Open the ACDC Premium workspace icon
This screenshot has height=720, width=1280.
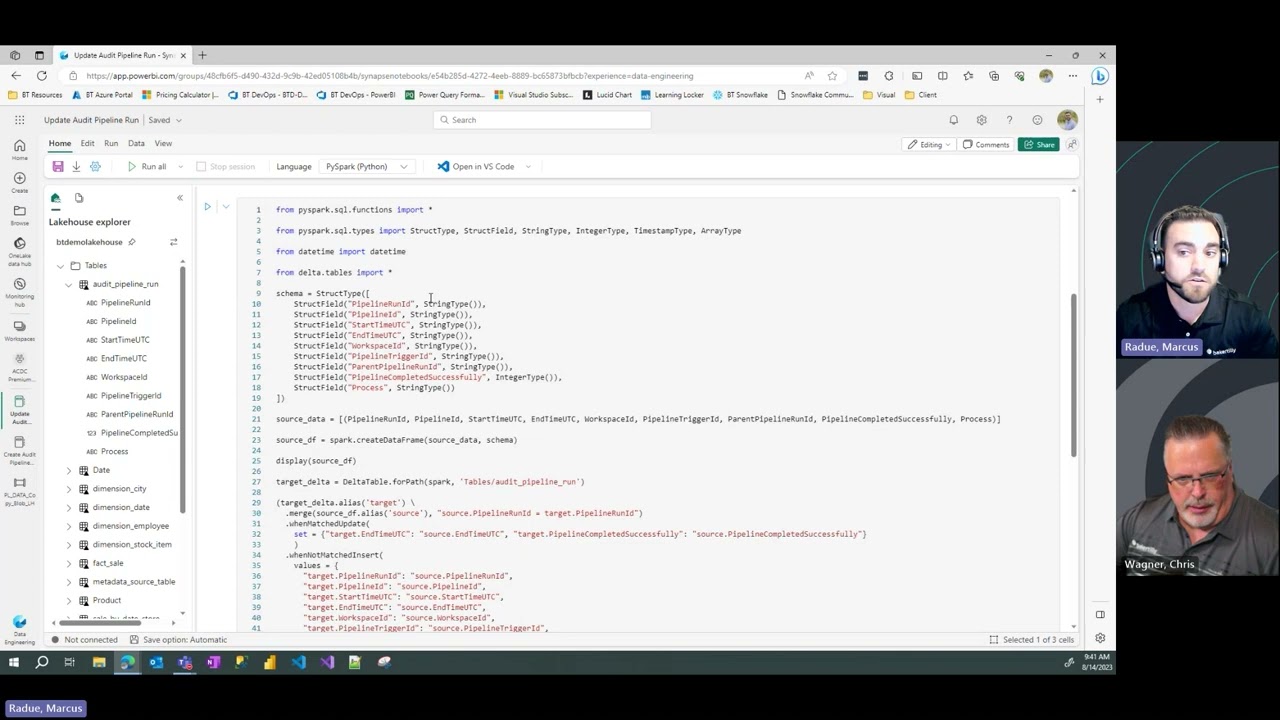click(19, 366)
